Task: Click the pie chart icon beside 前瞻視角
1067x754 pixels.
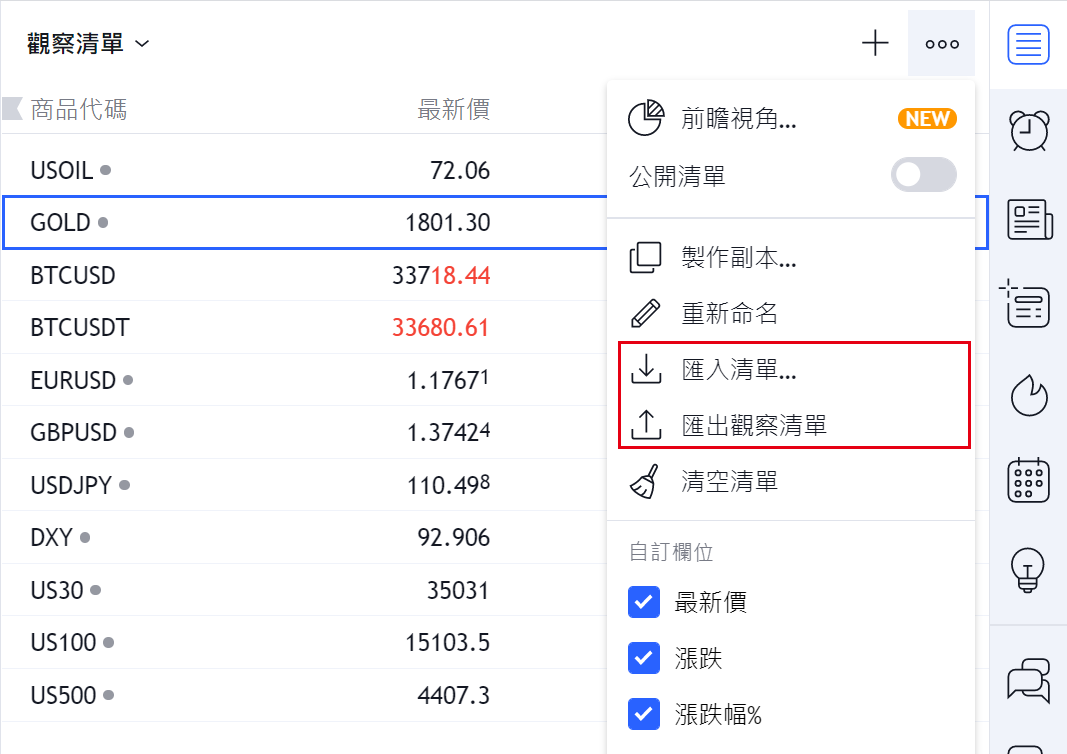Action: [646, 118]
